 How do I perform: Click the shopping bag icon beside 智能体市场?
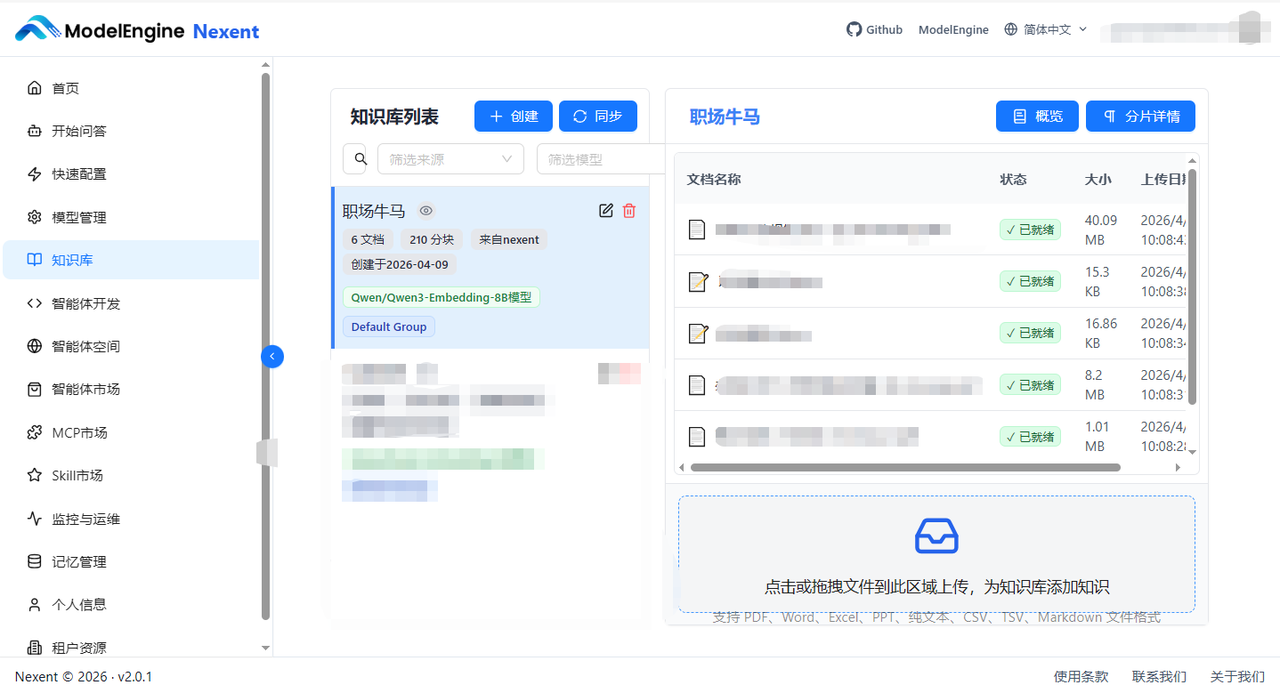[x=35, y=389]
